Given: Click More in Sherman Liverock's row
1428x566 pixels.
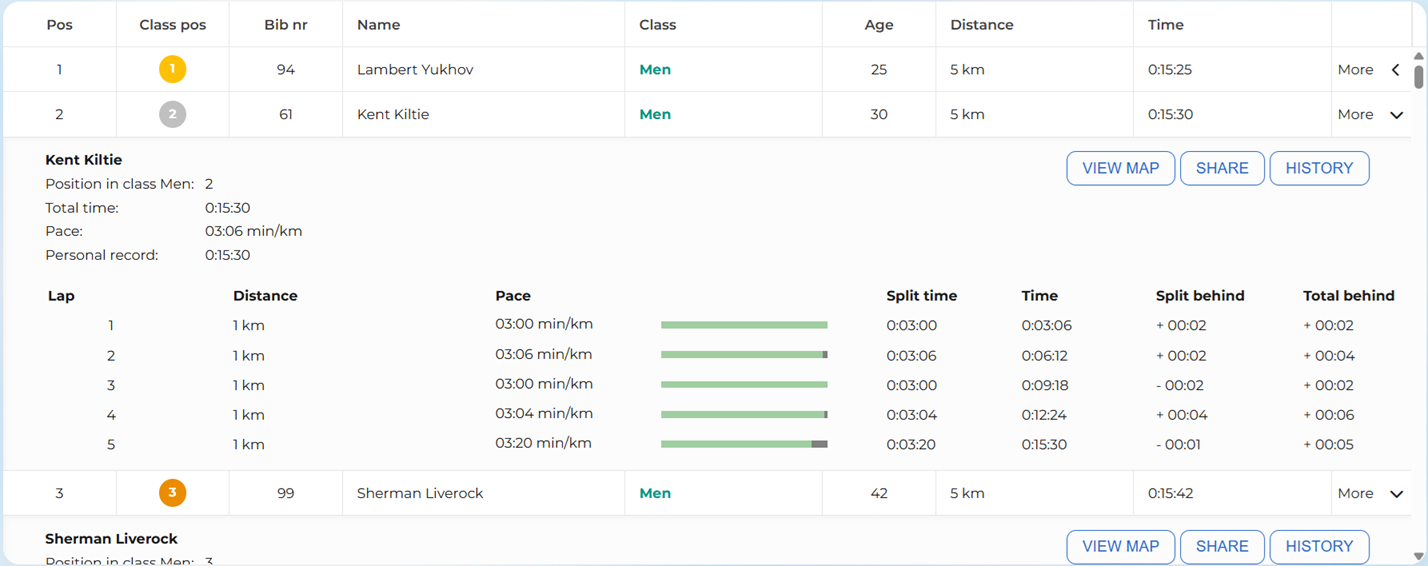Looking at the screenshot, I should [x=1355, y=494].
